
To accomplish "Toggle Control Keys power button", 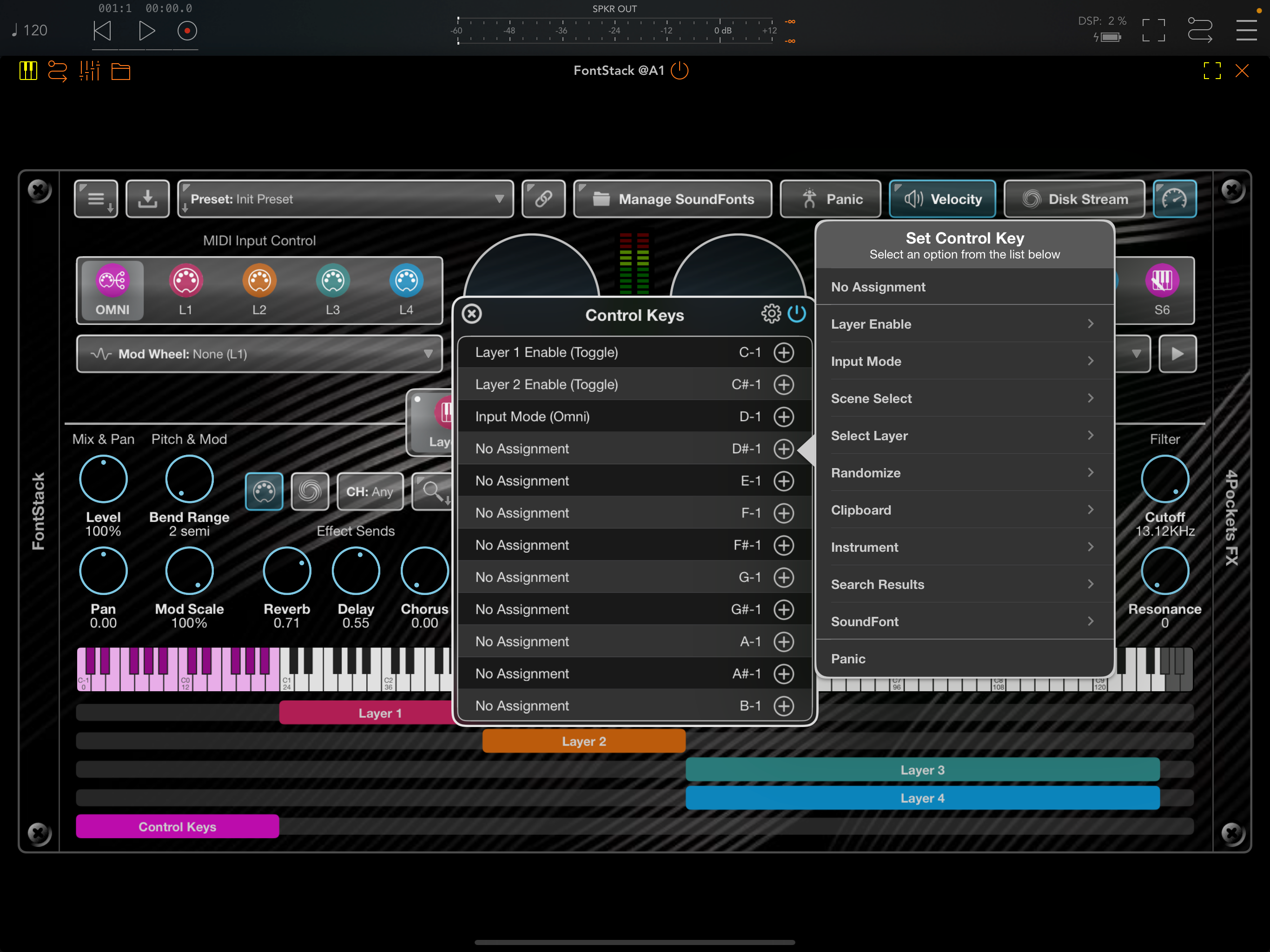I will click(x=797, y=314).
